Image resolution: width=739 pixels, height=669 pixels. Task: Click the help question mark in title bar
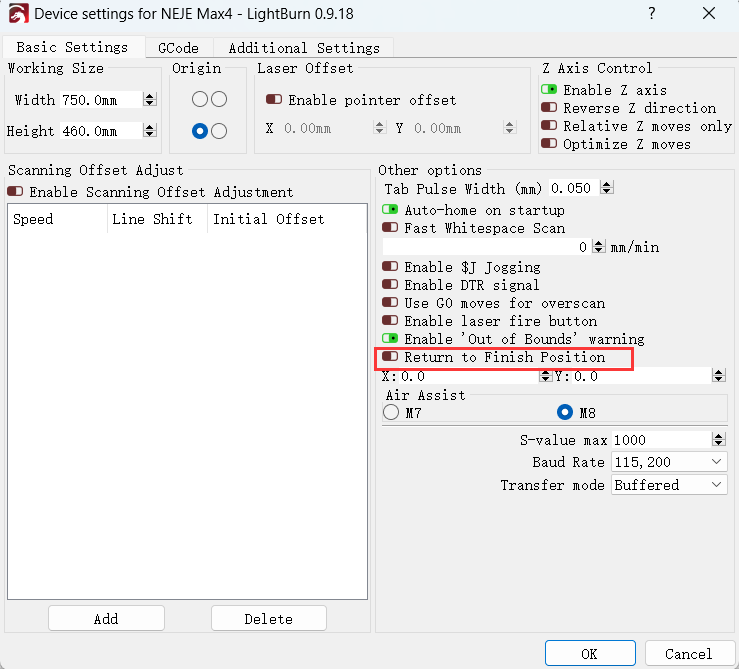tap(652, 14)
